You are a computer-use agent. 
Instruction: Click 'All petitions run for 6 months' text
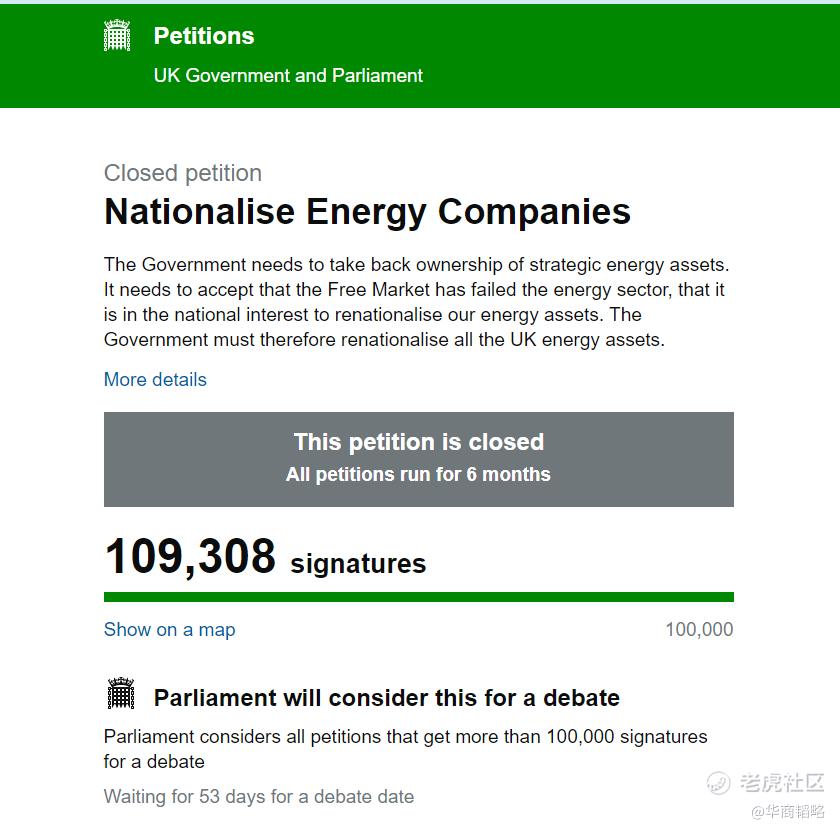point(418,475)
